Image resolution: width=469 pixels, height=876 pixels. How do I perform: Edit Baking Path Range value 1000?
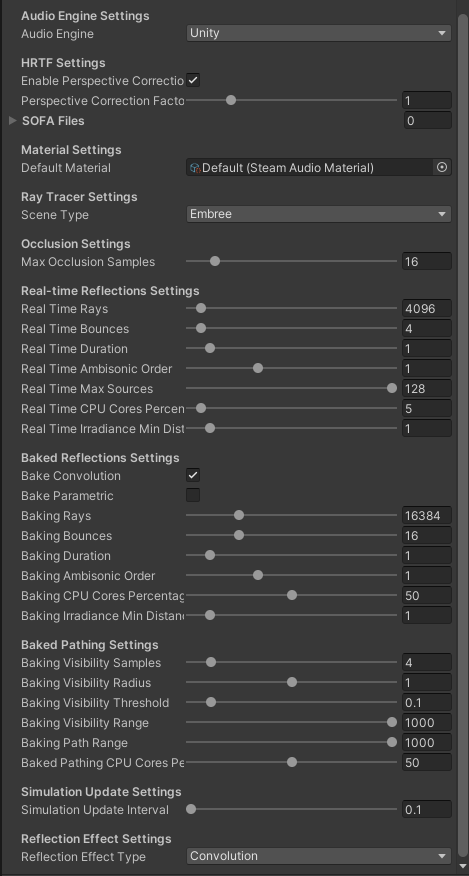click(427, 742)
